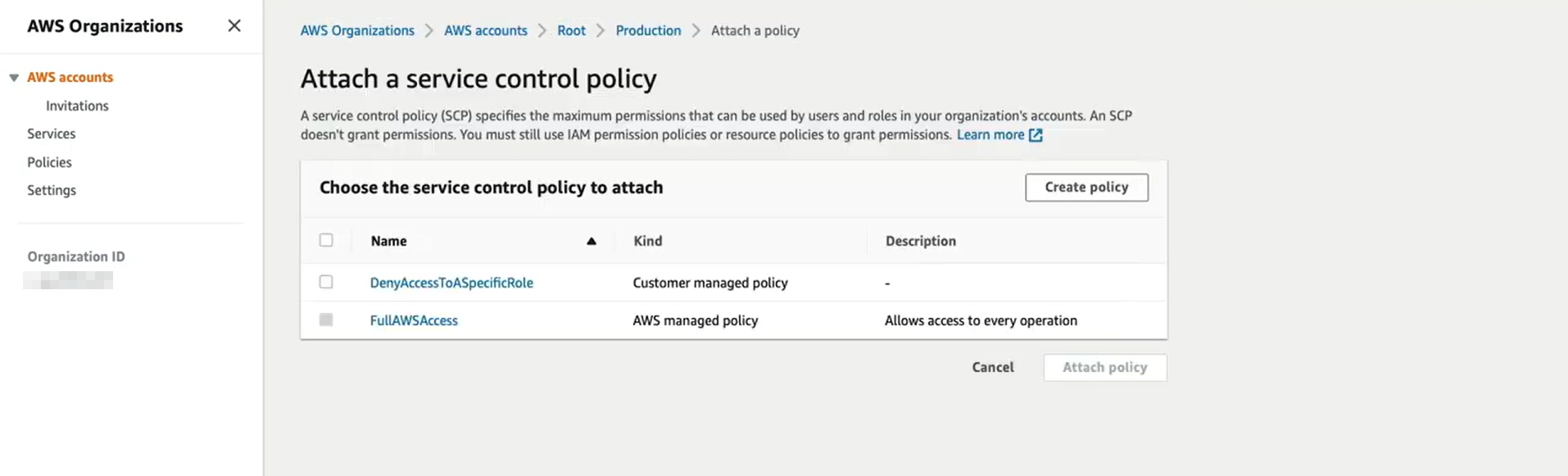Return to the Production breadcrumb
This screenshot has height=476, width=1568.
(648, 30)
